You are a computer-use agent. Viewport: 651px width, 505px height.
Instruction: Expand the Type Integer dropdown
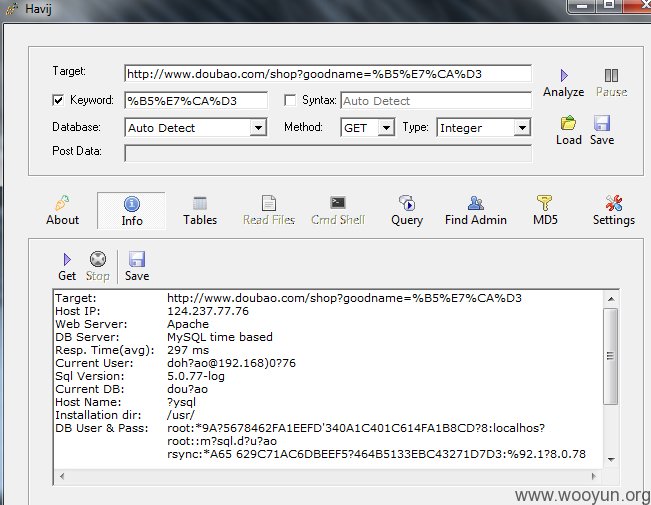tap(522, 127)
